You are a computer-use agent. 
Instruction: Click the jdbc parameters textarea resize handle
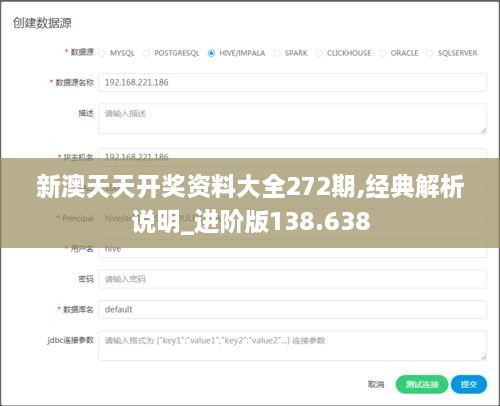pyautogui.click(x=483, y=357)
